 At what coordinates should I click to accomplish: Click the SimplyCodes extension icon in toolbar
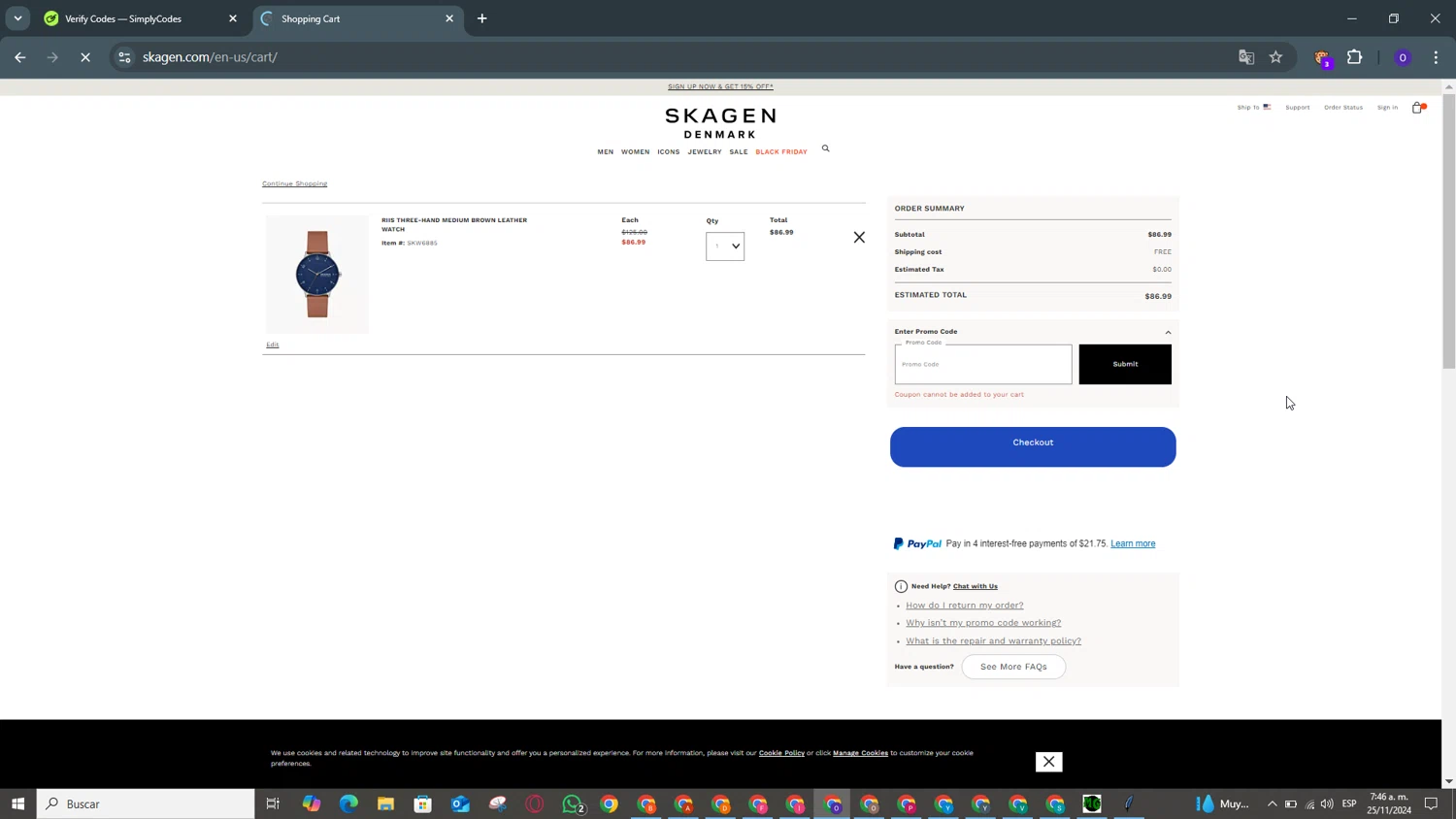coord(1322,58)
